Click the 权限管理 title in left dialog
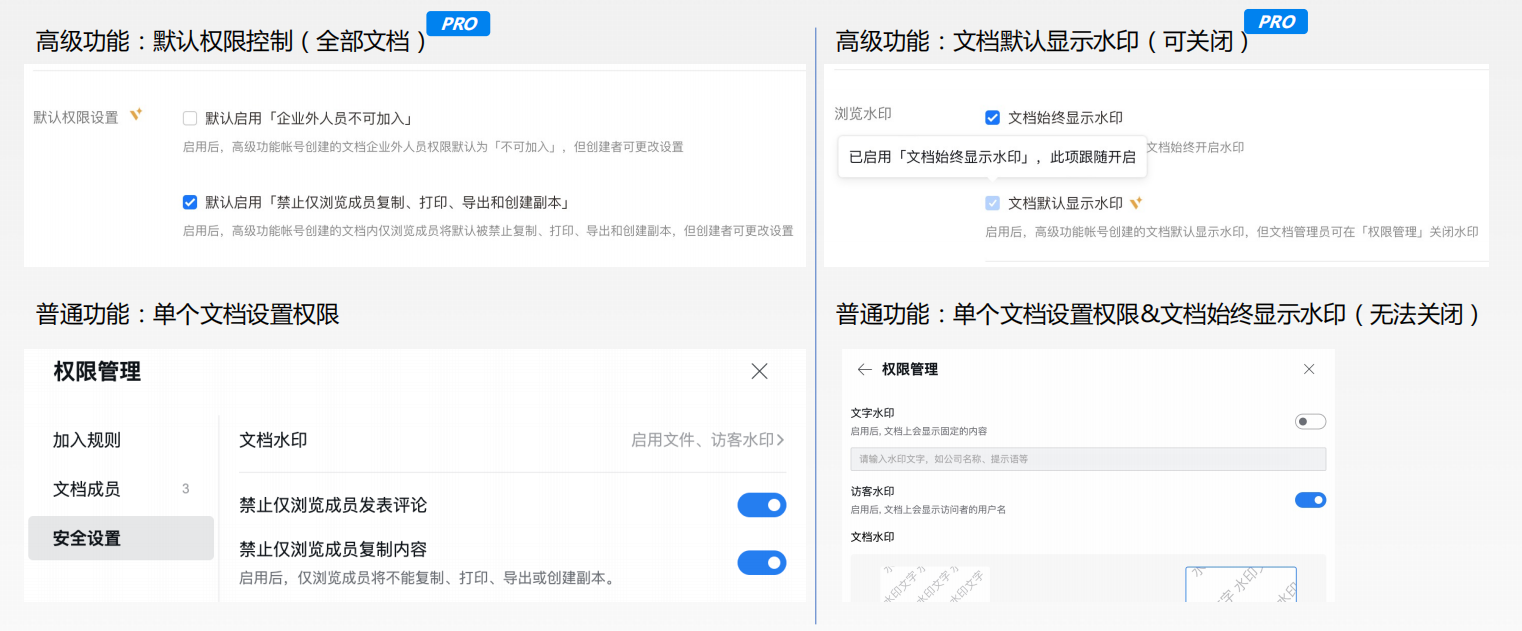Viewport: 1522px width, 631px height. [97, 372]
